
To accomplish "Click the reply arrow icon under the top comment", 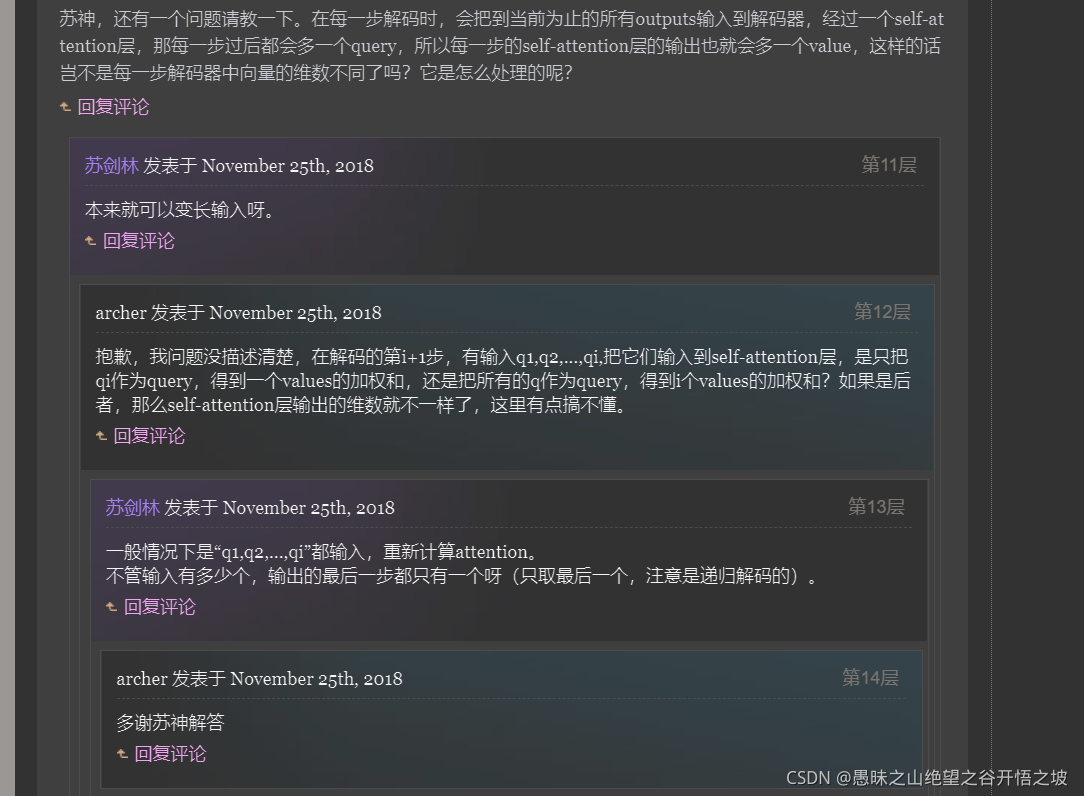I will tap(66, 107).
